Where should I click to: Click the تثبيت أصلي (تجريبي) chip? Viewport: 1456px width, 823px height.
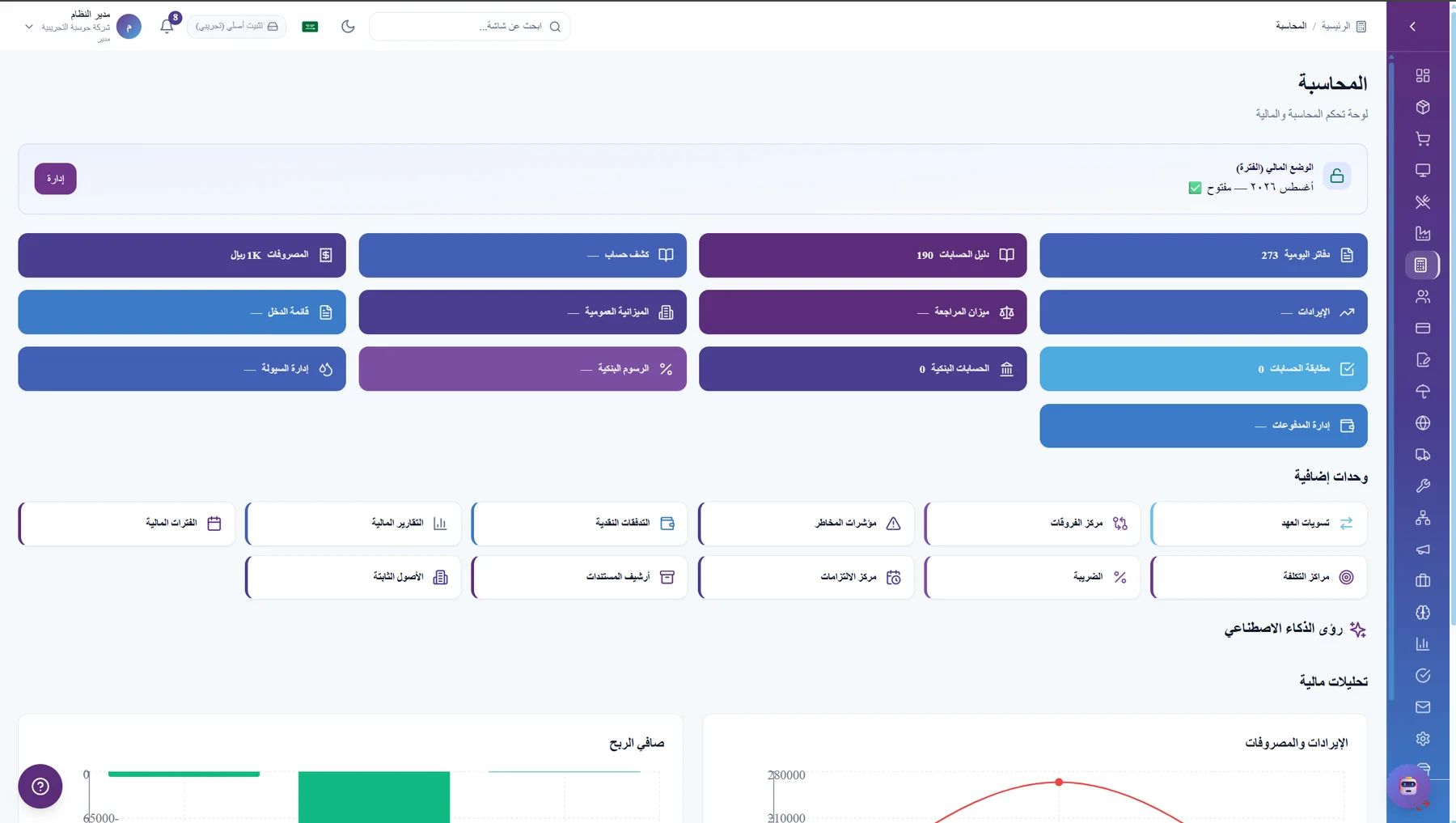(x=237, y=26)
